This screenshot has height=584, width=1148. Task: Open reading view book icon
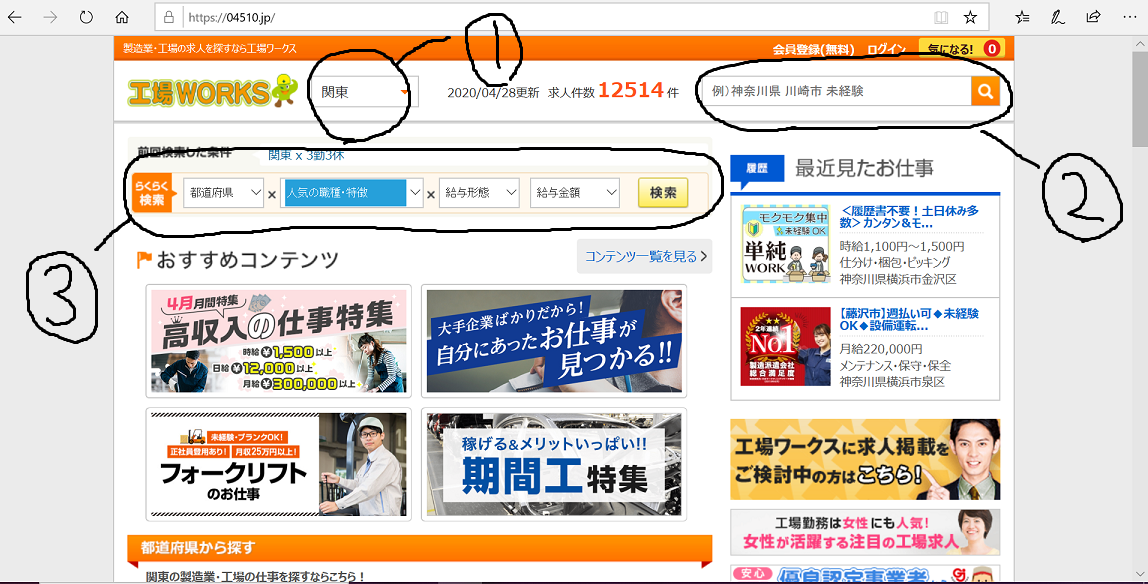pyautogui.click(x=940, y=17)
